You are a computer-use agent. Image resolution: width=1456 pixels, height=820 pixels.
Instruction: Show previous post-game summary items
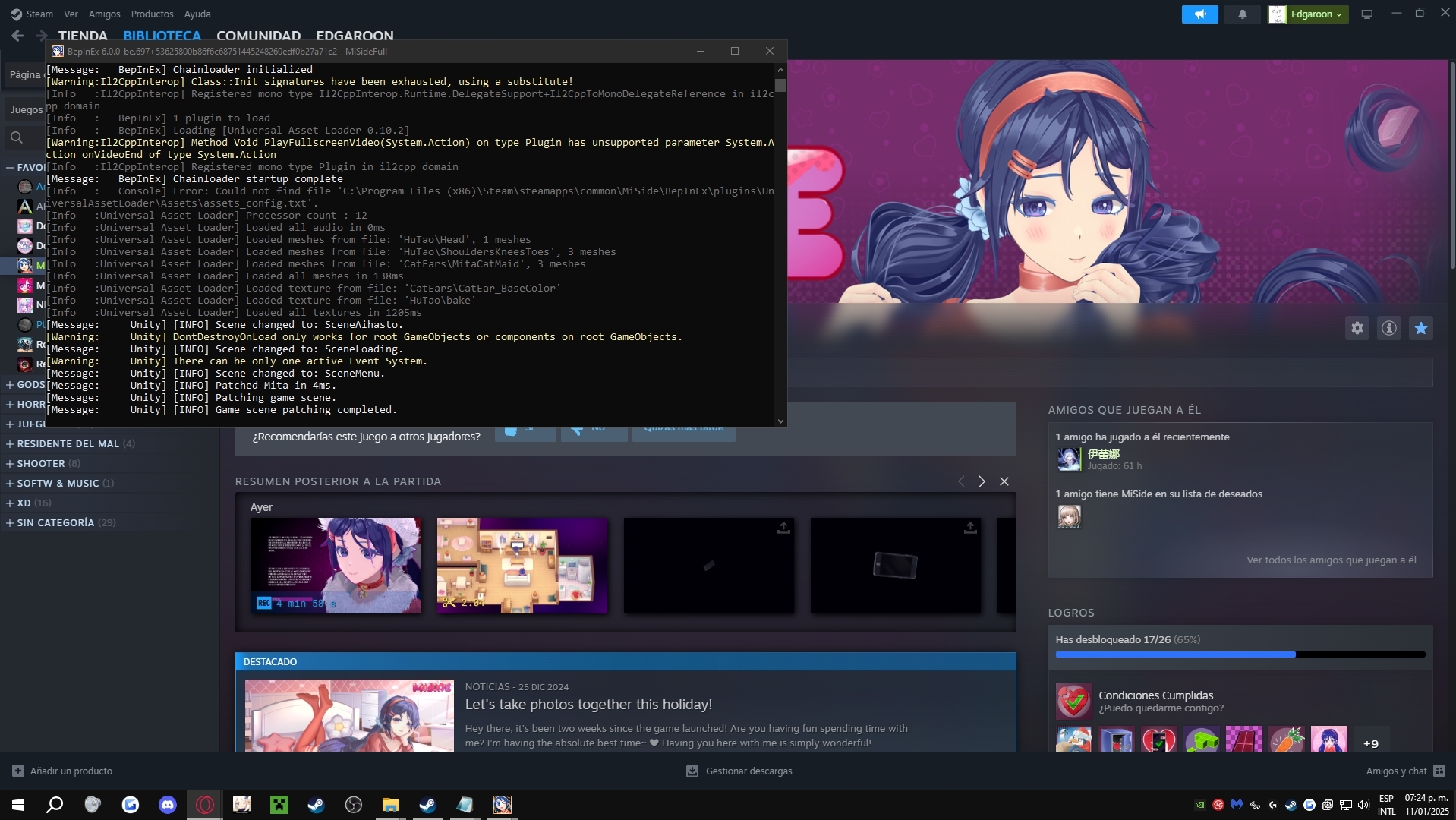[961, 481]
